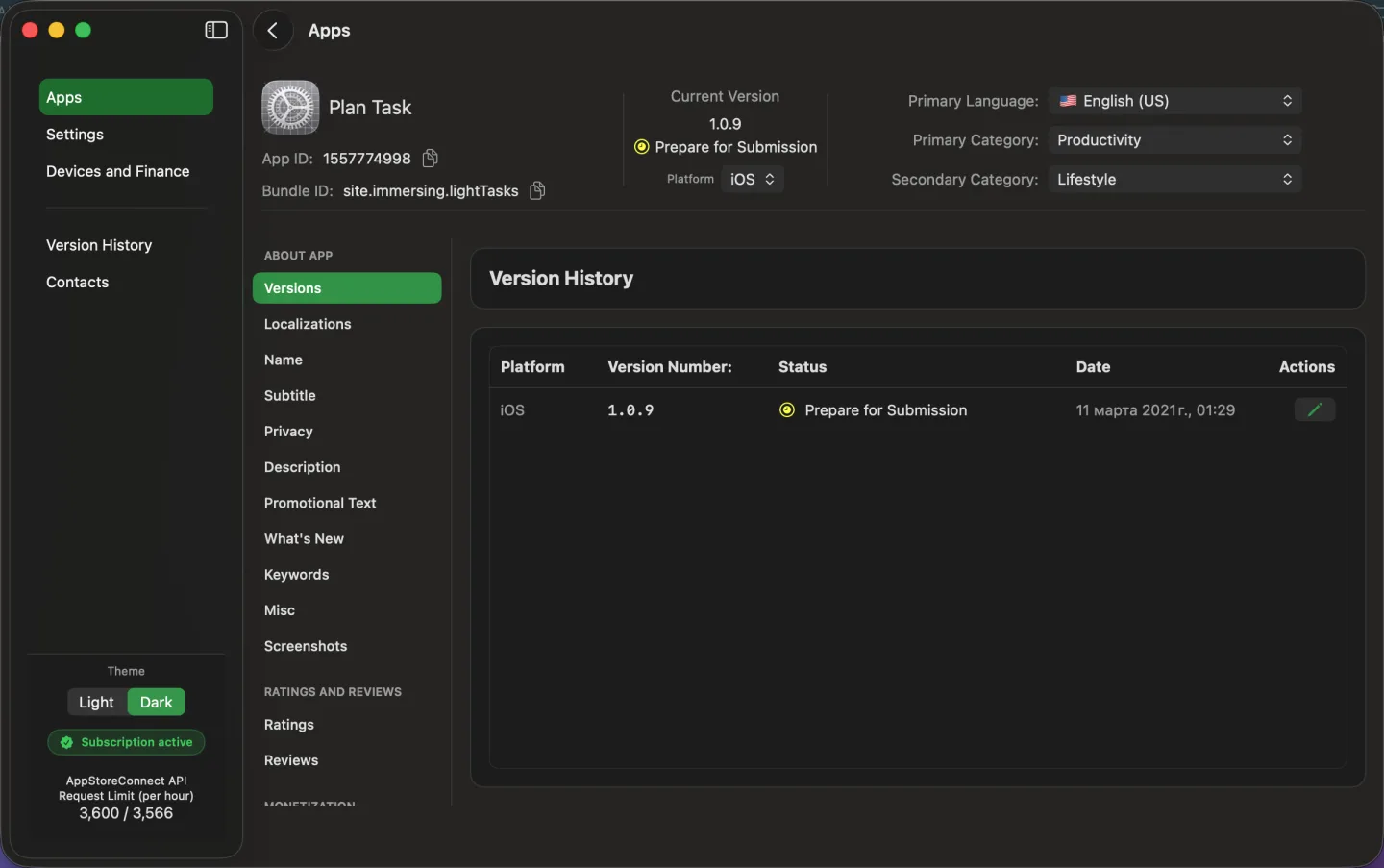Switch theme to Dark
1384x868 pixels.
156,702
